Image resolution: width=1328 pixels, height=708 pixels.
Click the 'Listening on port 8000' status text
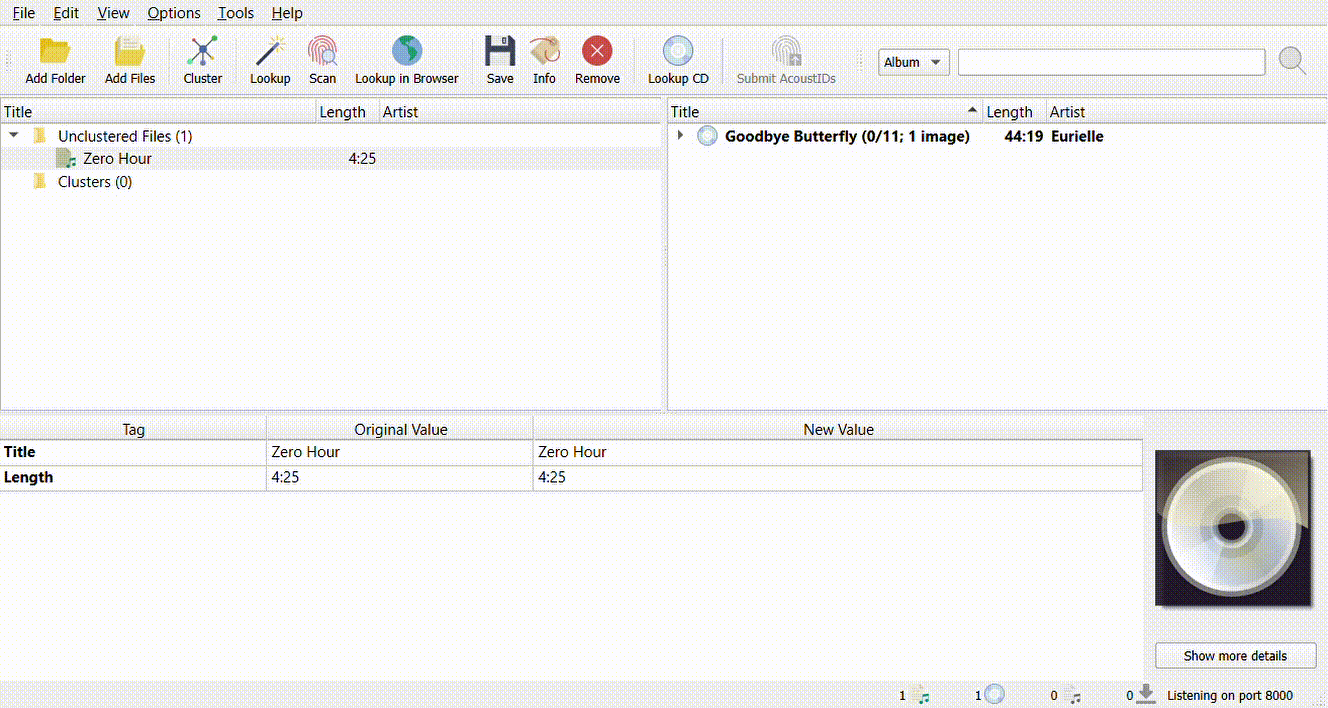(1230, 695)
